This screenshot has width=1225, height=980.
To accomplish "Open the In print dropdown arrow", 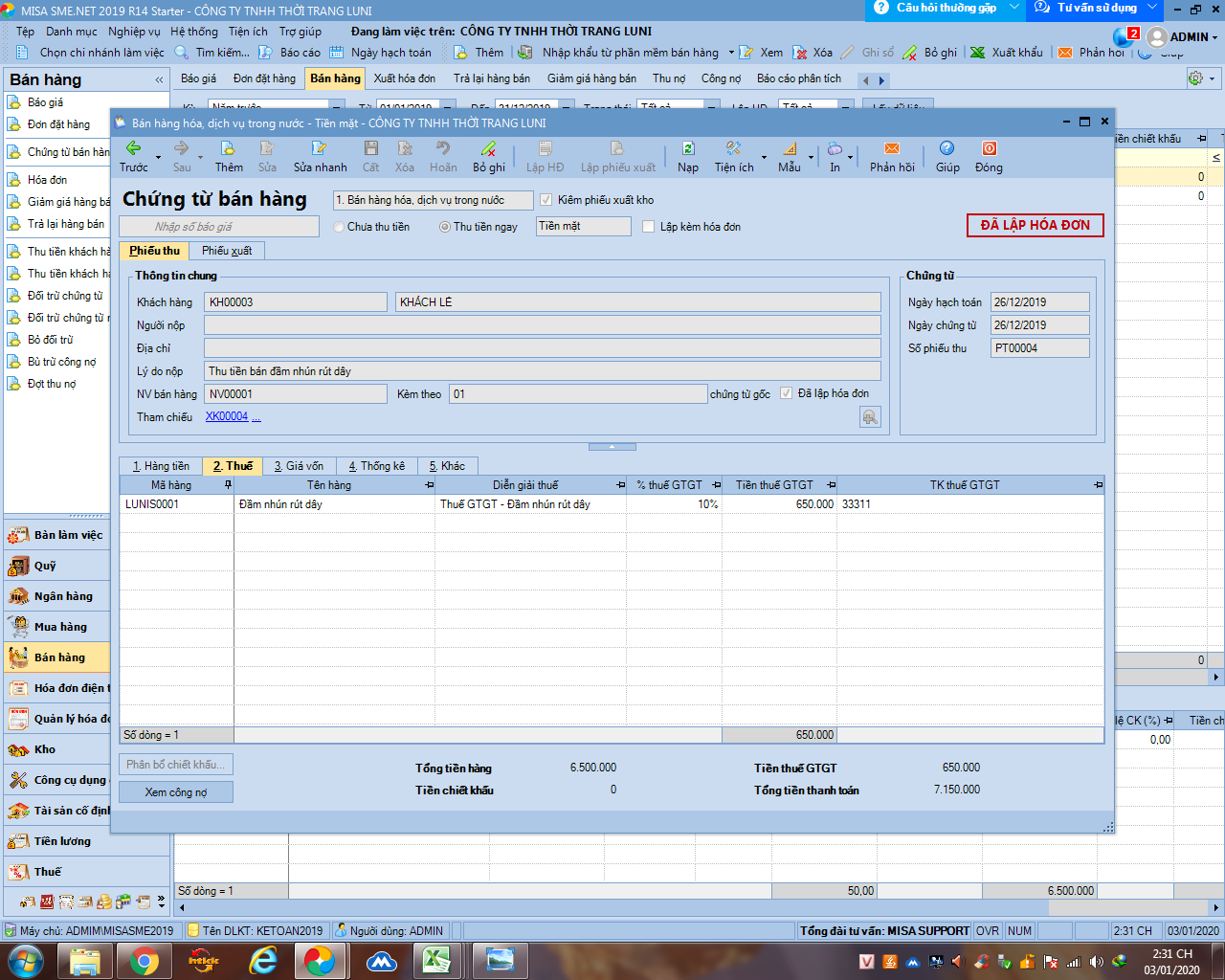I will 850,157.
